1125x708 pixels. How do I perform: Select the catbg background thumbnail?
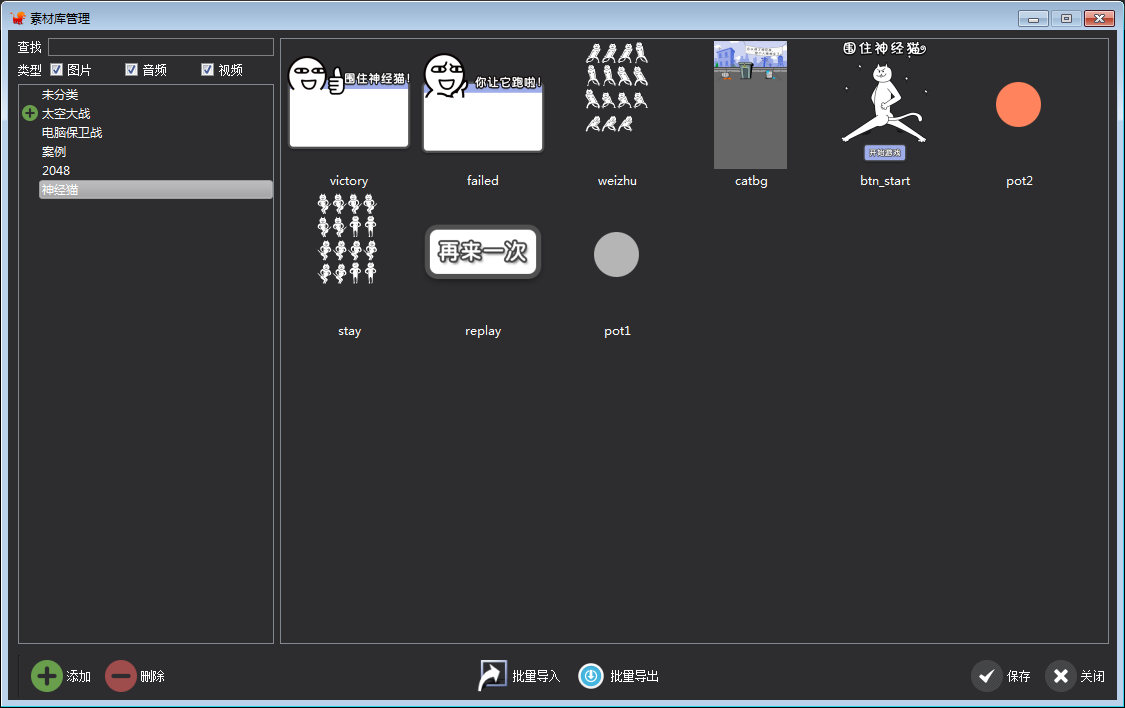(x=750, y=105)
